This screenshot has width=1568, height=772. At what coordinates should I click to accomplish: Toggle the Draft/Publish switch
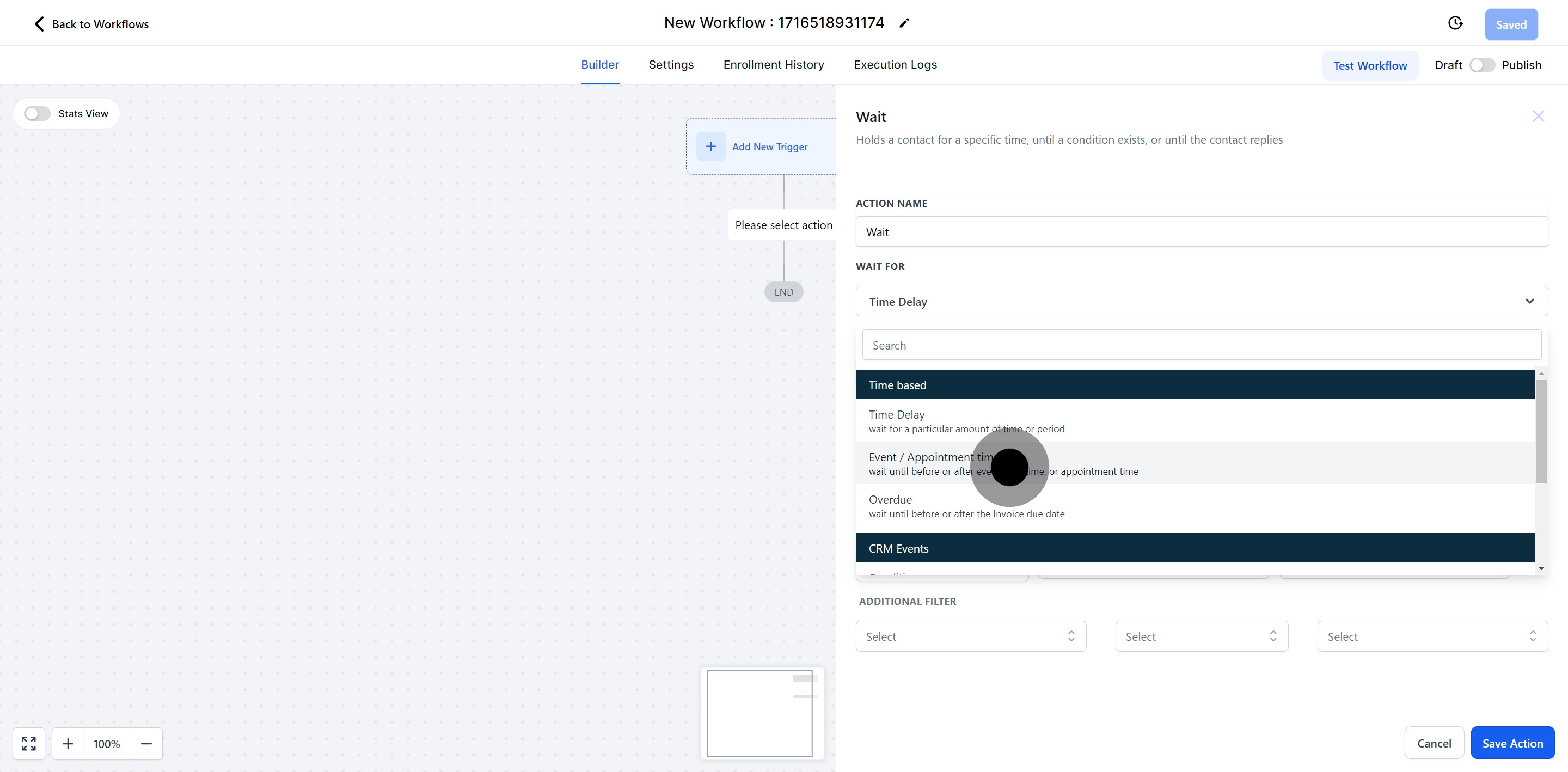tap(1481, 65)
